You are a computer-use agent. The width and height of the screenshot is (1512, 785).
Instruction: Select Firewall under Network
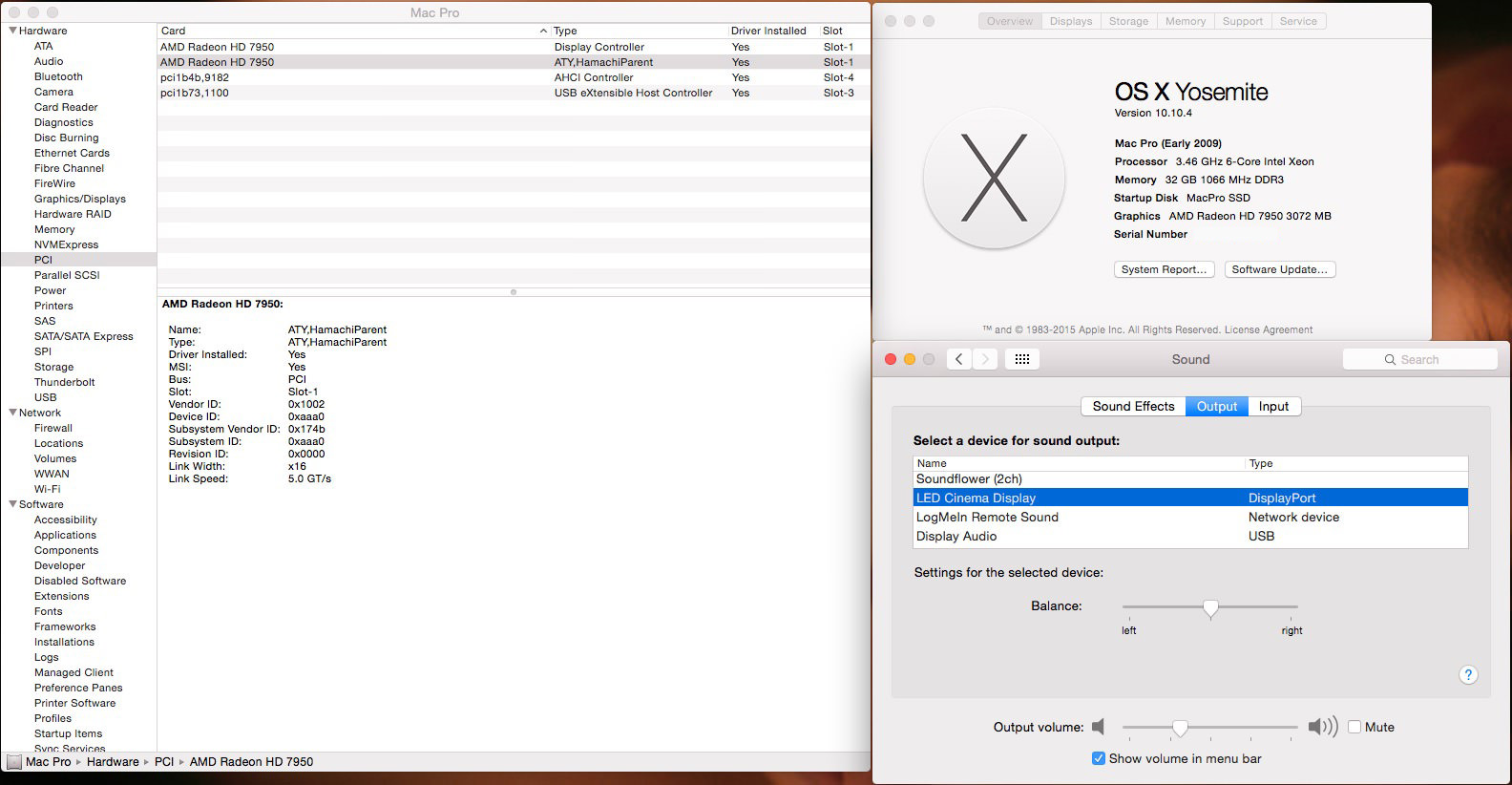coord(53,428)
